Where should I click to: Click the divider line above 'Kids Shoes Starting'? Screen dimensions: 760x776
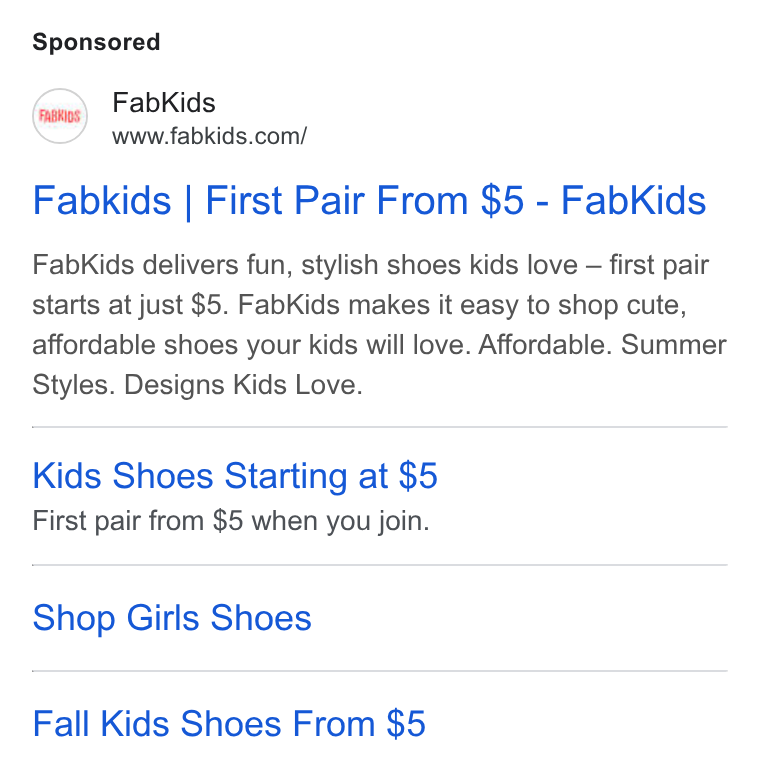tap(380, 427)
